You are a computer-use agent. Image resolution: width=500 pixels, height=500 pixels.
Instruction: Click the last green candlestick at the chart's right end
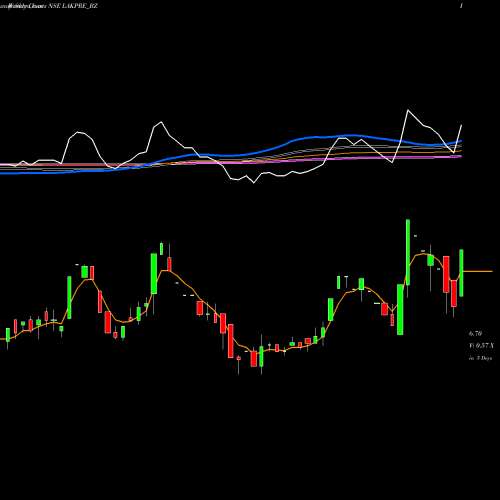click(461, 273)
